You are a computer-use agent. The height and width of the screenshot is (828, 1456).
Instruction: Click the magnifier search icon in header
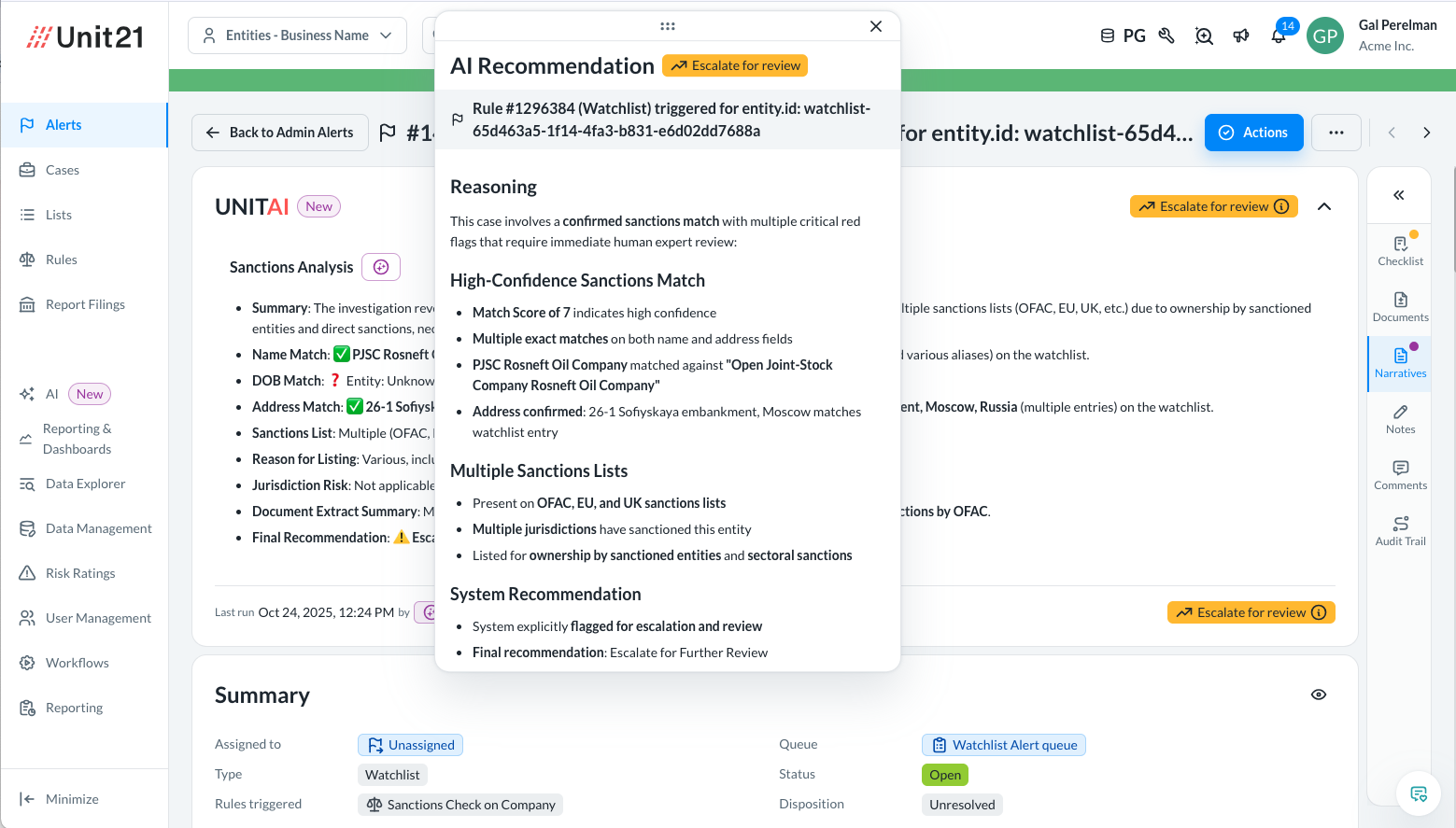(x=1204, y=36)
